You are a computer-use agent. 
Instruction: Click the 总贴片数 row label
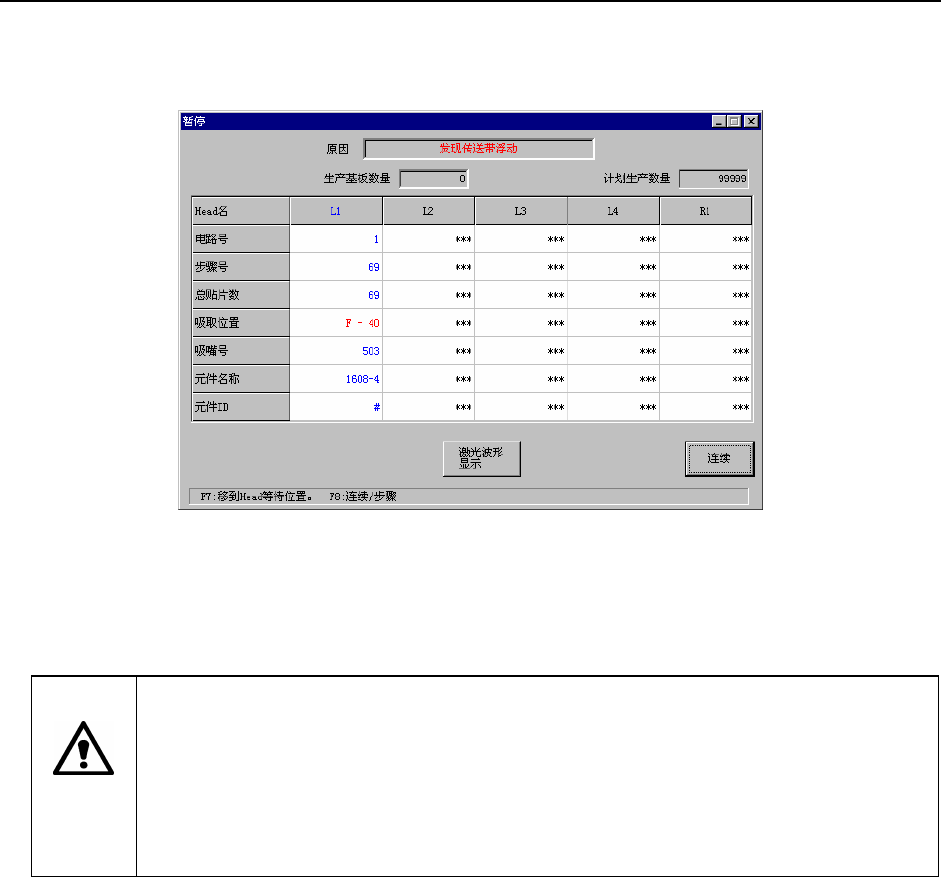[241, 295]
